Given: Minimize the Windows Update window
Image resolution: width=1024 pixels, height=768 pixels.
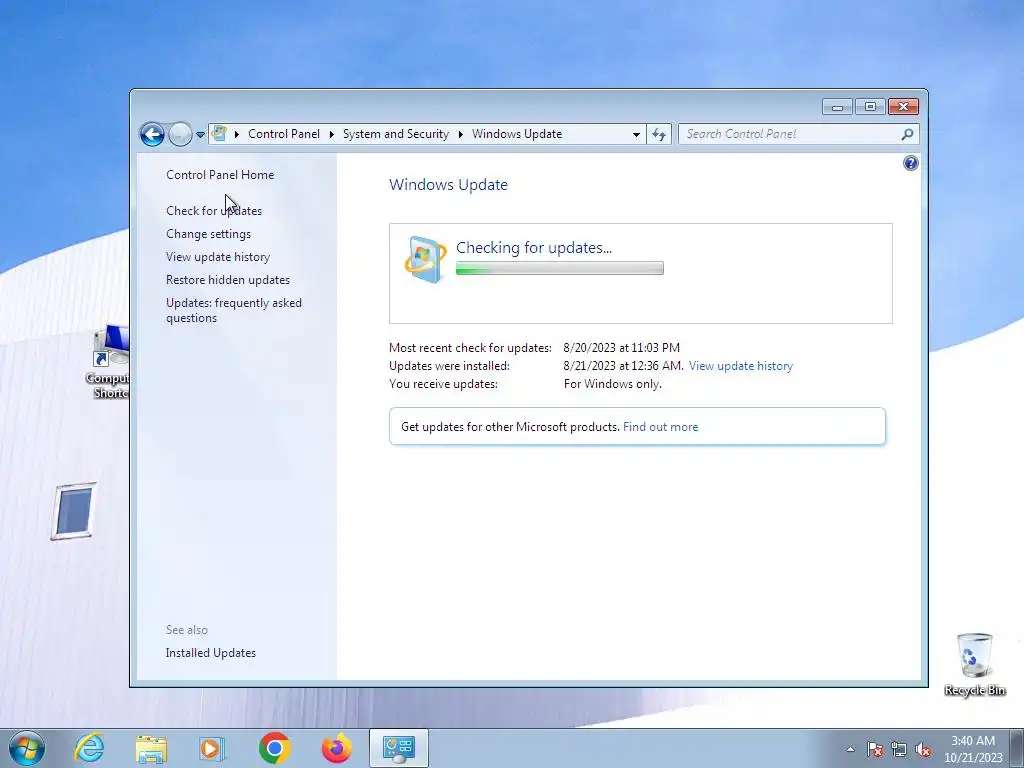Looking at the screenshot, I should pyautogui.click(x=837, y=106).
